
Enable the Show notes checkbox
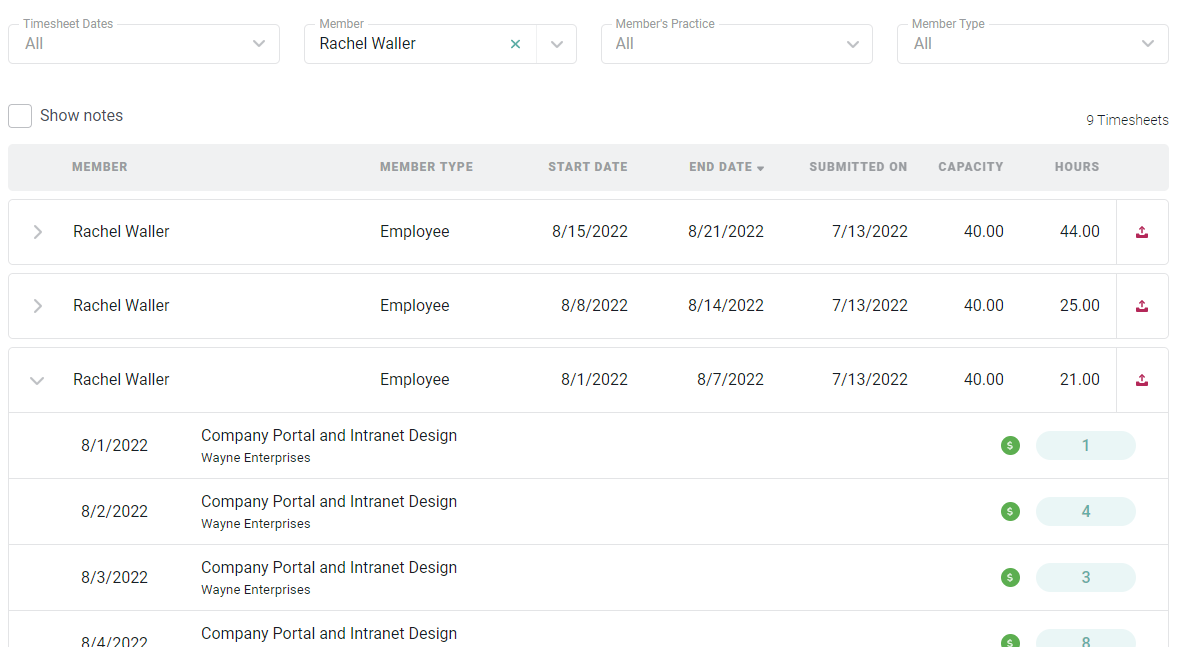coord(20,116)
